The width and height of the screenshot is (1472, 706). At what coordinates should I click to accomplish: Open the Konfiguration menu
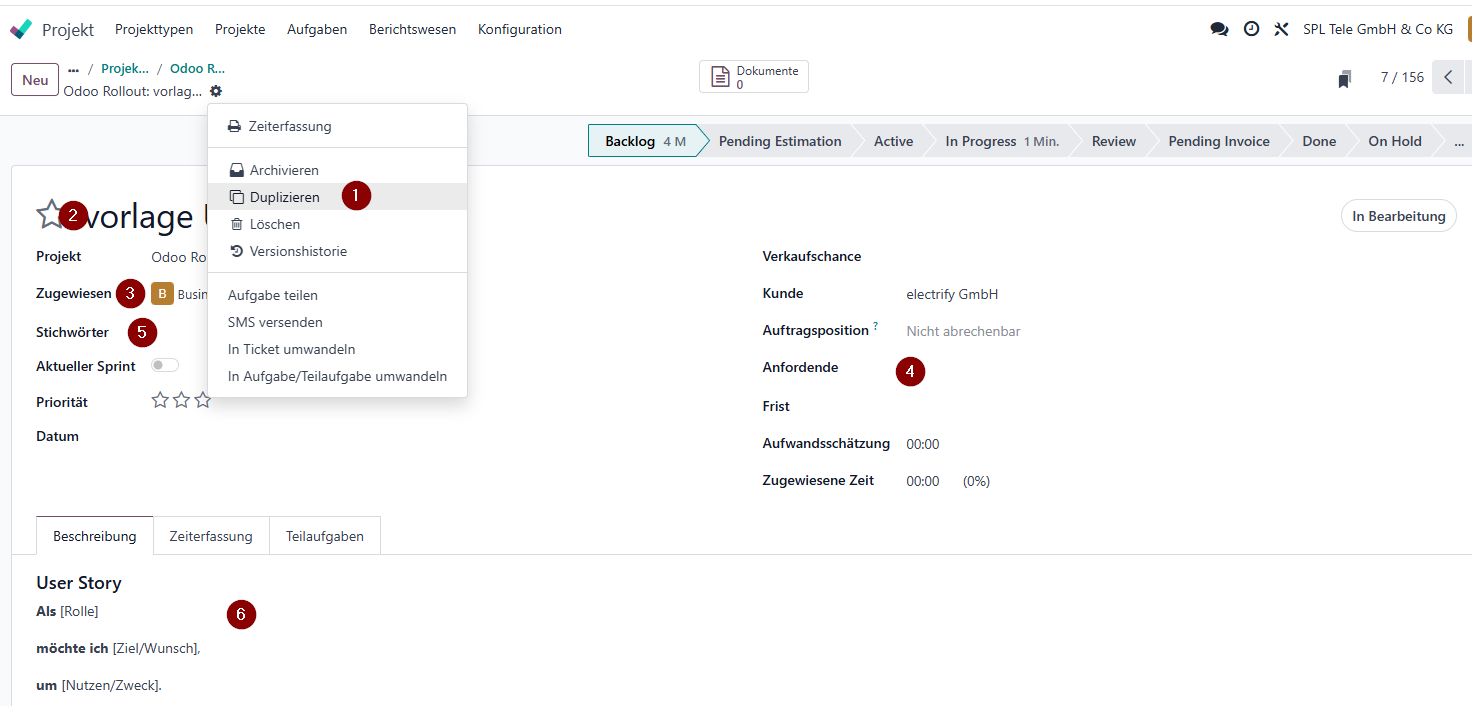coord(520,29)
